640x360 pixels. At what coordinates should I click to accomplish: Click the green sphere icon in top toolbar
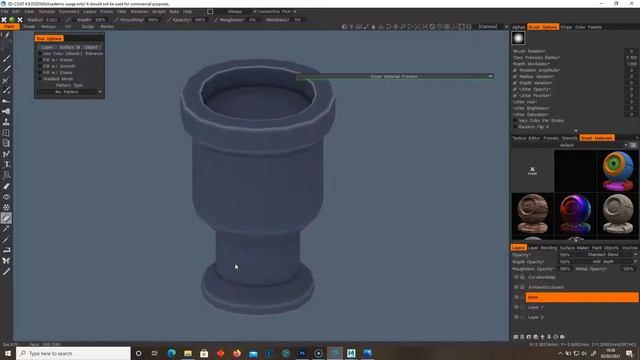pyautogui.click(x=12, y=20)
